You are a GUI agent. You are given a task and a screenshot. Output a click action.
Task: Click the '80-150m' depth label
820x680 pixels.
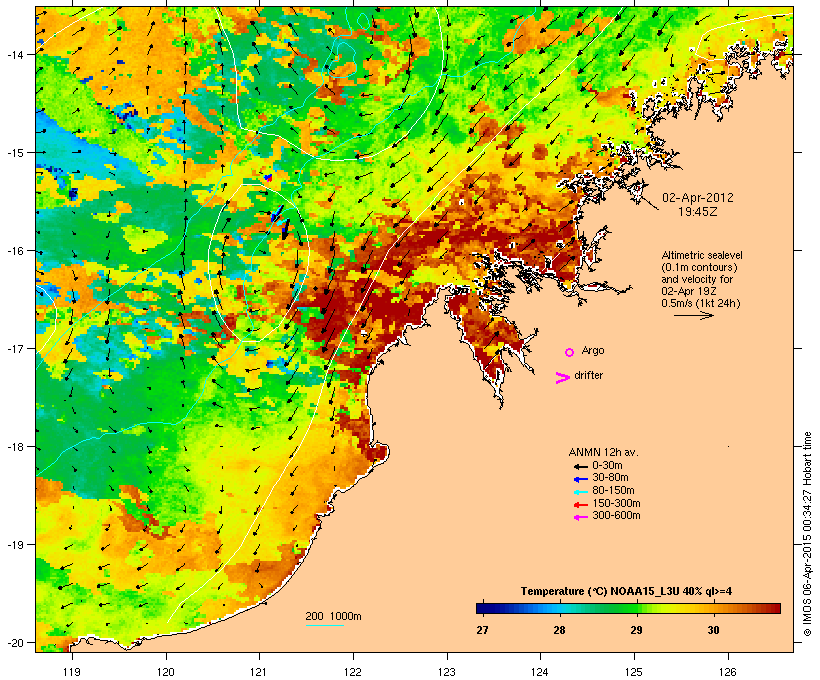pyautogui.click(x=613, y=491)
